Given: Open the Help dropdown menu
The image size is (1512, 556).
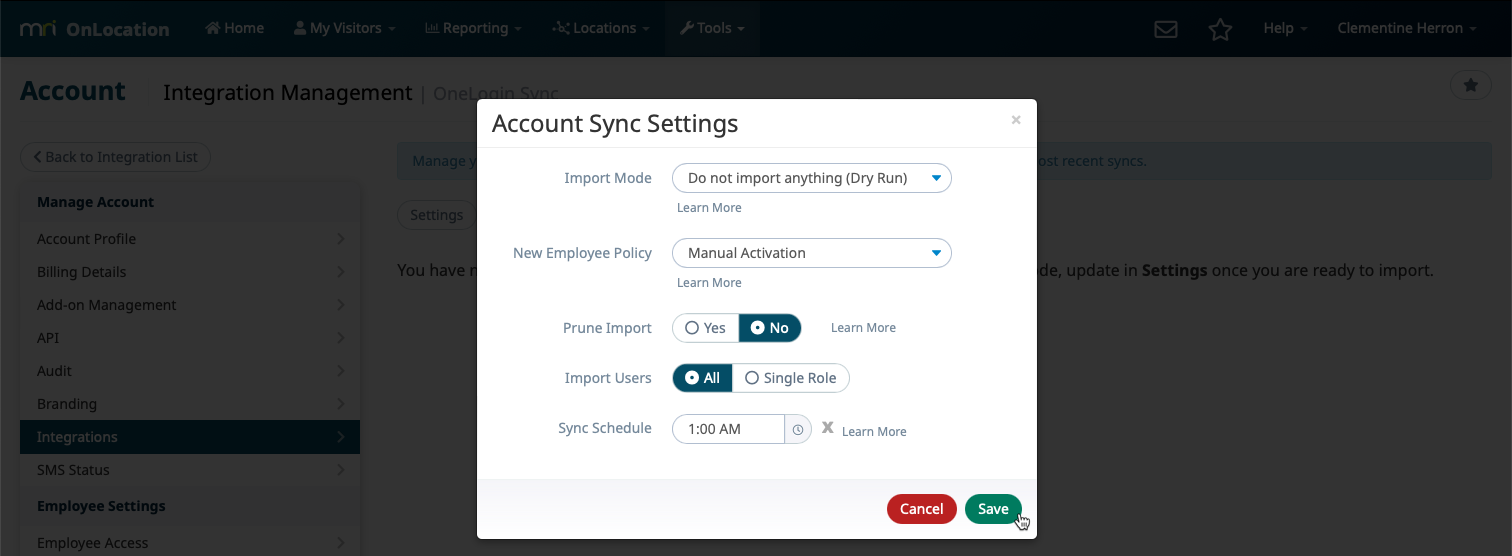Looking at the screenshot, I should [x=1285, y=28].
